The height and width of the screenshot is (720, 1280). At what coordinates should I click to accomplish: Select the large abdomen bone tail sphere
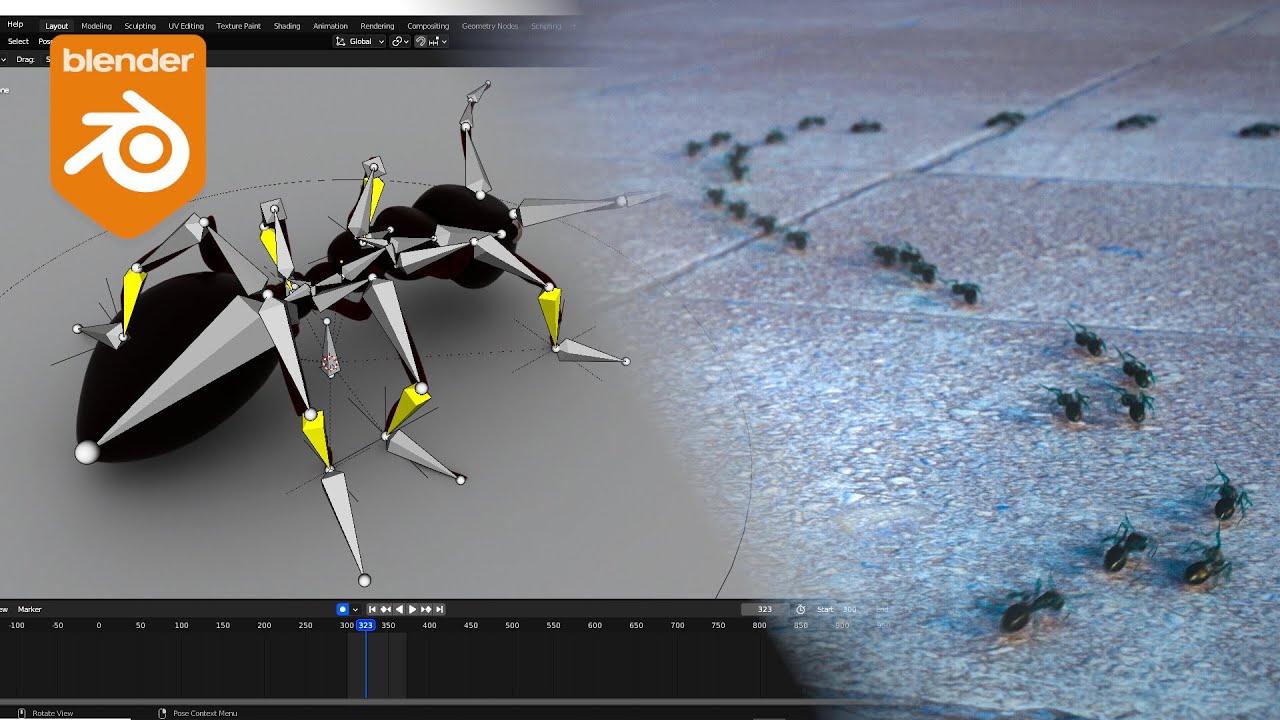tap(87, 453)
